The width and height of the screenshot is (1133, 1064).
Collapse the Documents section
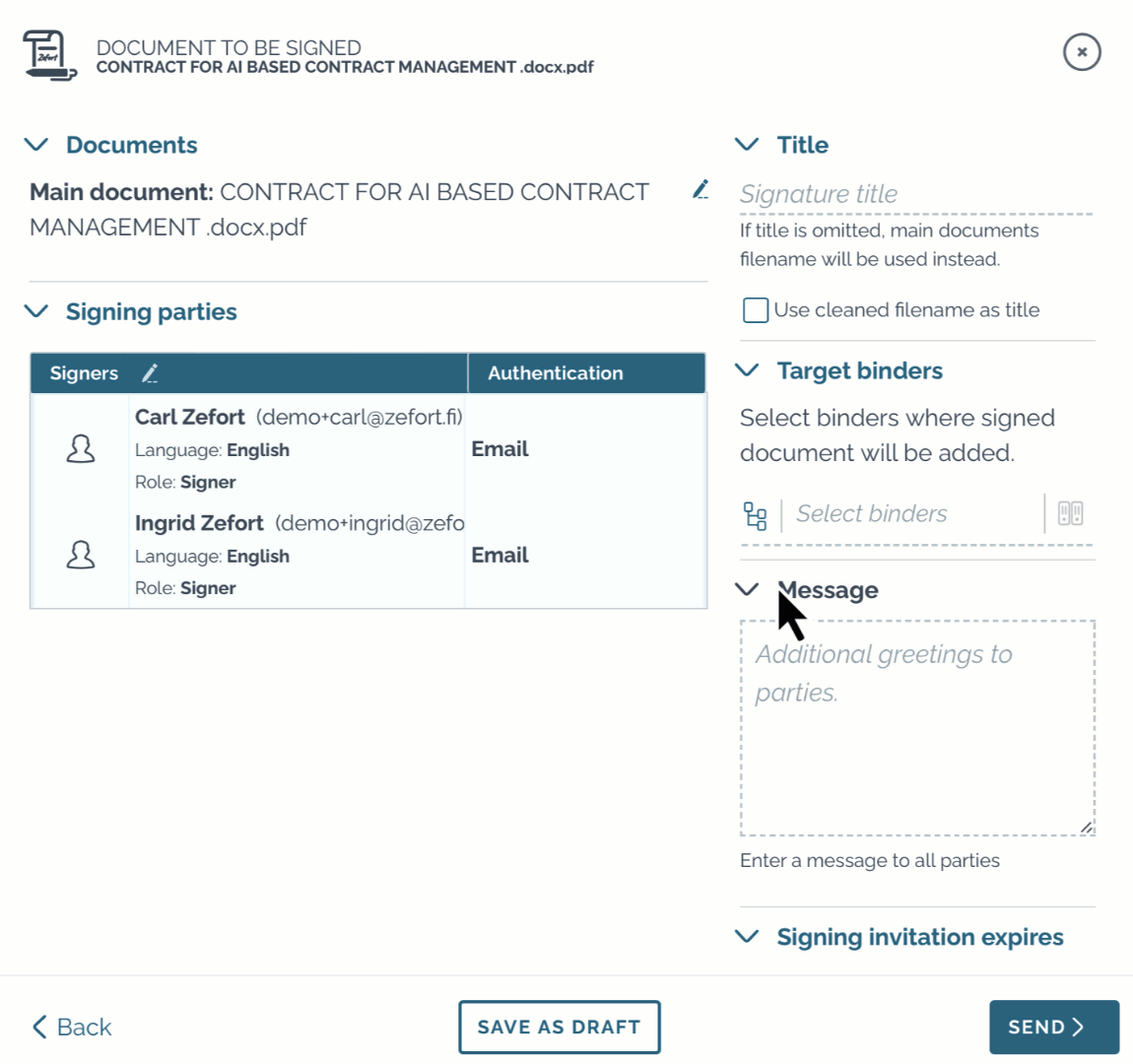pyautogui.click(x=36, y=145)
